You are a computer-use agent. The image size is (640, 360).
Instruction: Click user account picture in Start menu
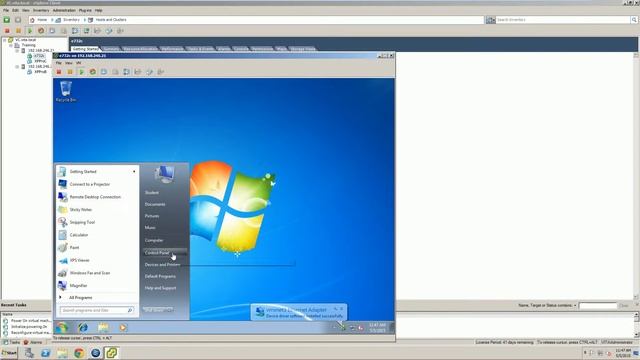[164, 174]
